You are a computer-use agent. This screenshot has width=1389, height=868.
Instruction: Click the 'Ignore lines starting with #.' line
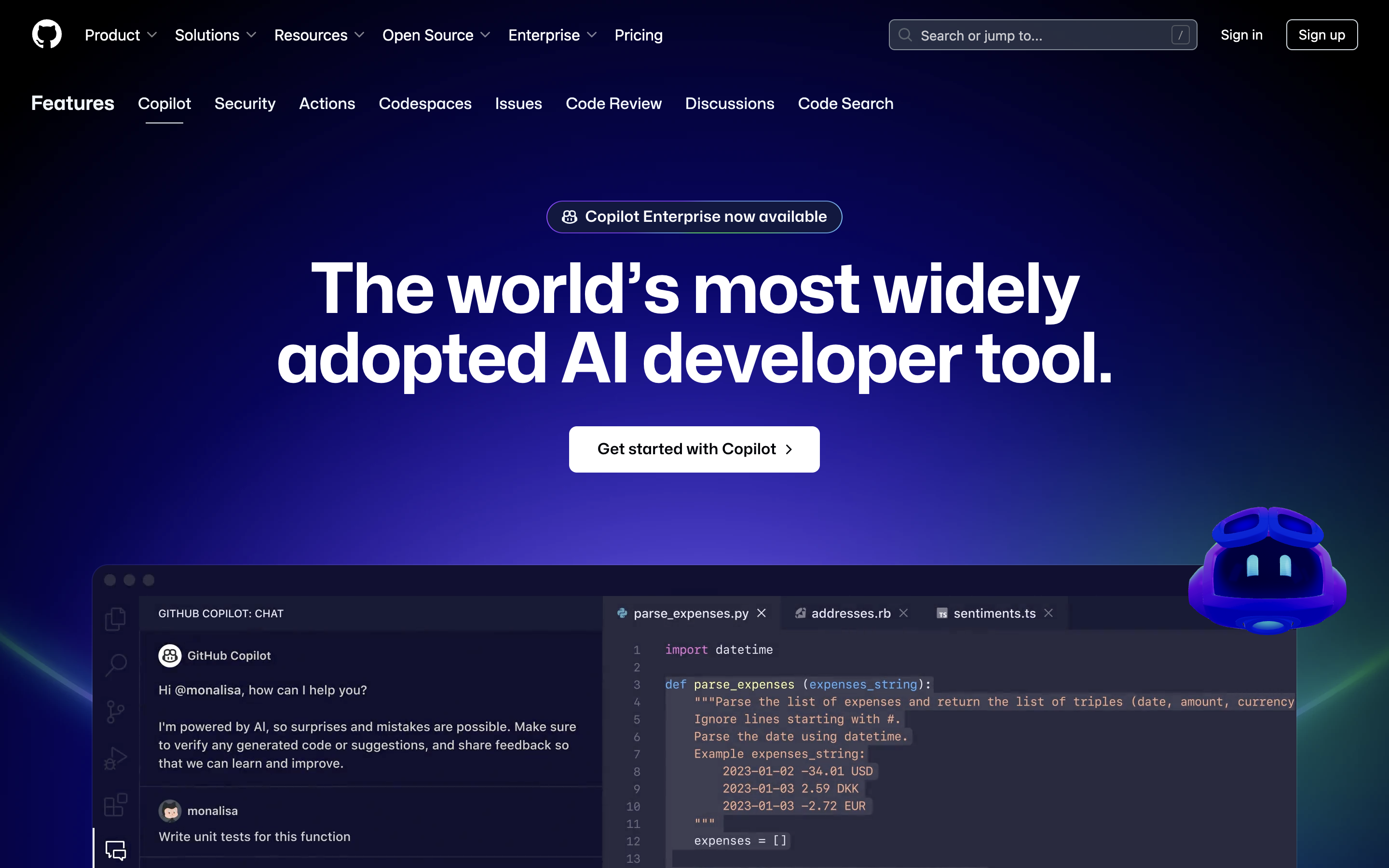tap(797, 719)
